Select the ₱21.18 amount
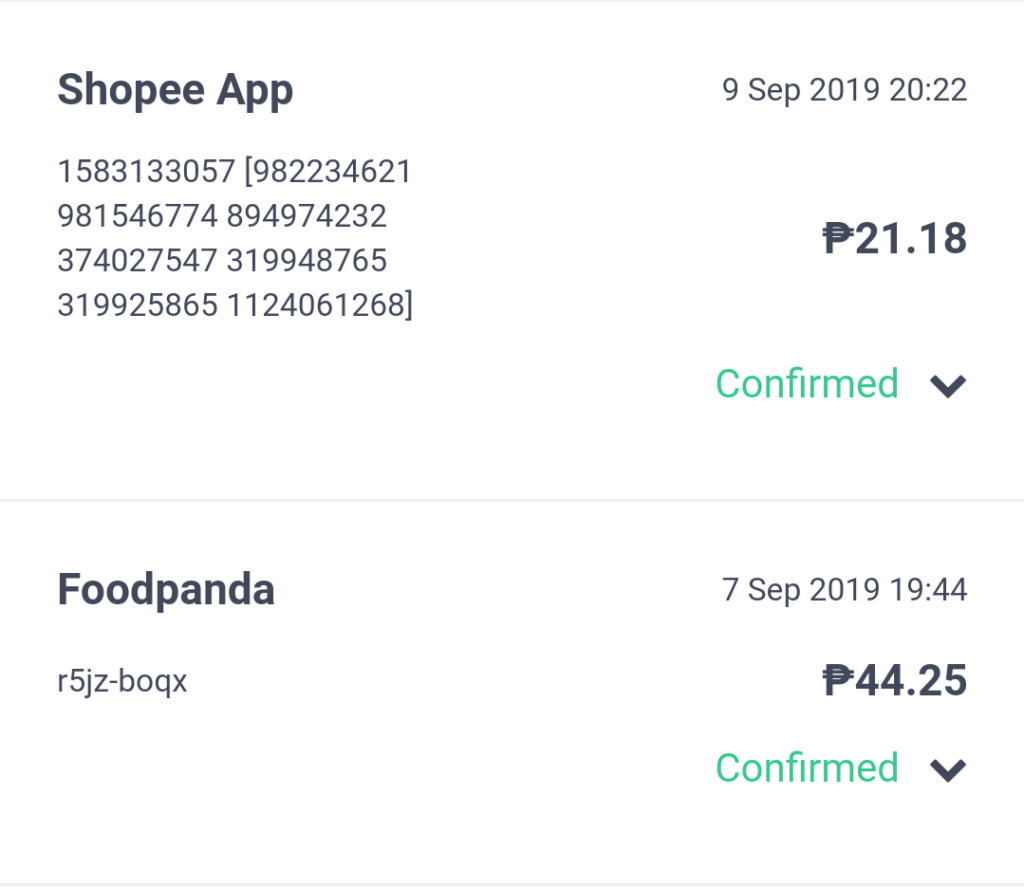The height and width of the screenshot is (887, 1024). (x=895, y=238)
